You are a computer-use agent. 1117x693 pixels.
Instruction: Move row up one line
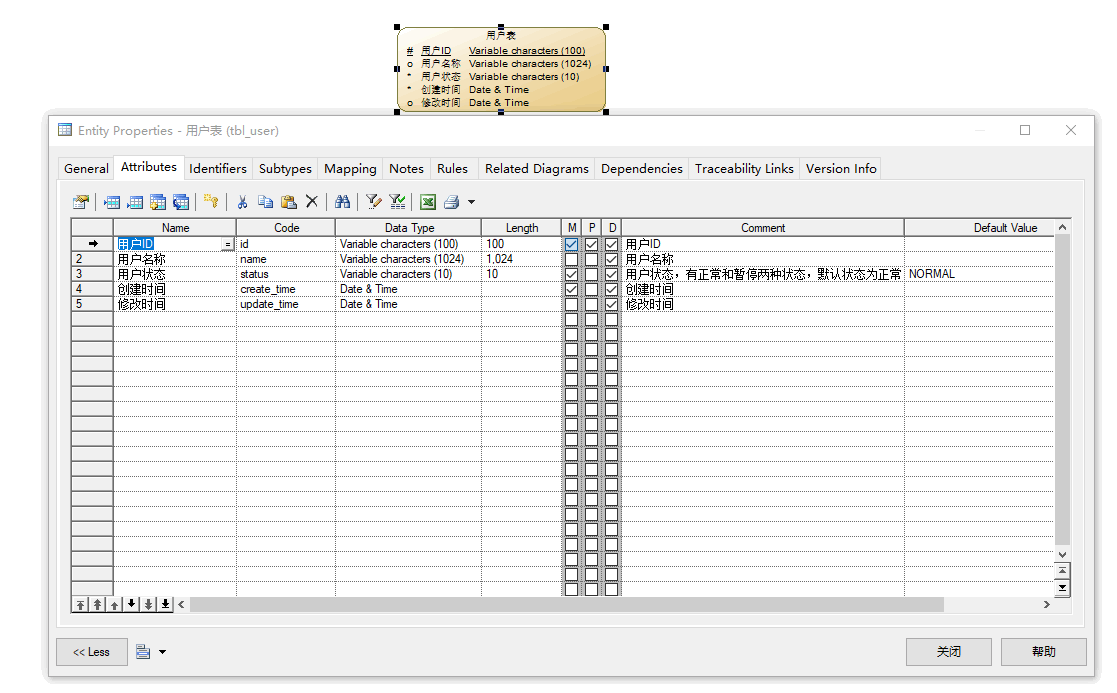coord(114,605)
